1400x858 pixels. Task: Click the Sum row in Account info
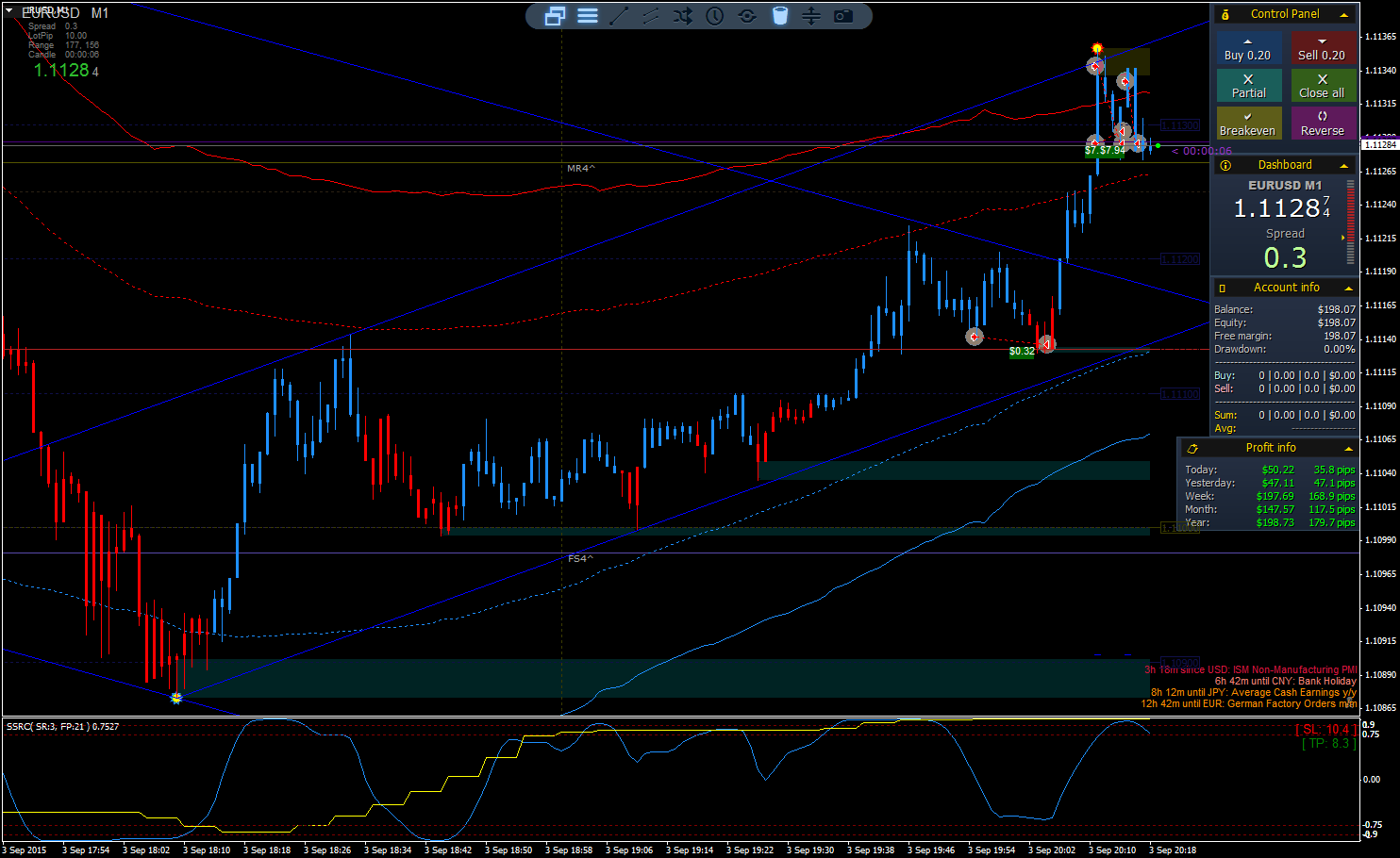[x=1285, y=415]
